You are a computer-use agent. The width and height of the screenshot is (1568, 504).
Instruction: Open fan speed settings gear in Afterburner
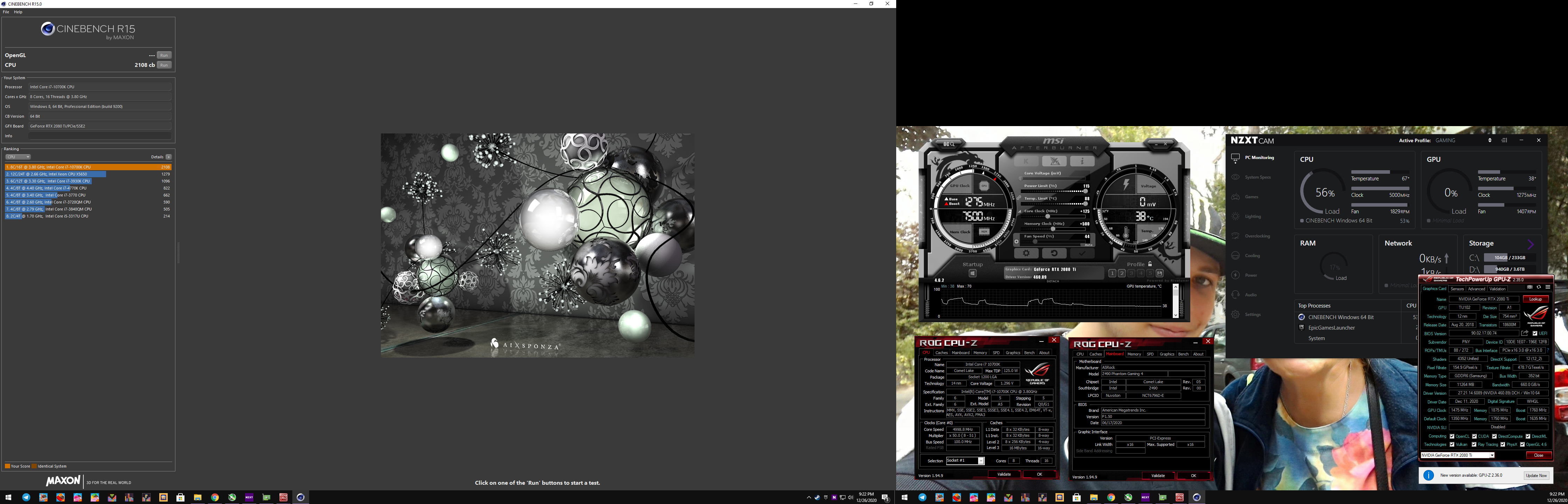click(x=1017, y=242)
